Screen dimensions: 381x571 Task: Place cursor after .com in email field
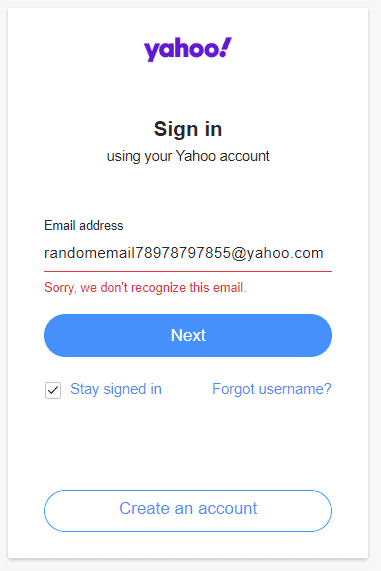(x=325, y=253)
